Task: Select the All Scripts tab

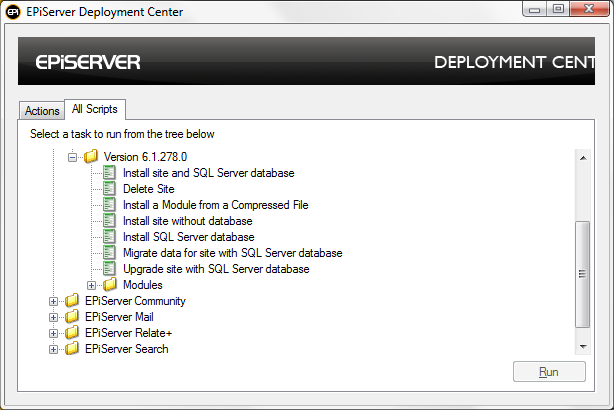Action: (x=93, y=109)
